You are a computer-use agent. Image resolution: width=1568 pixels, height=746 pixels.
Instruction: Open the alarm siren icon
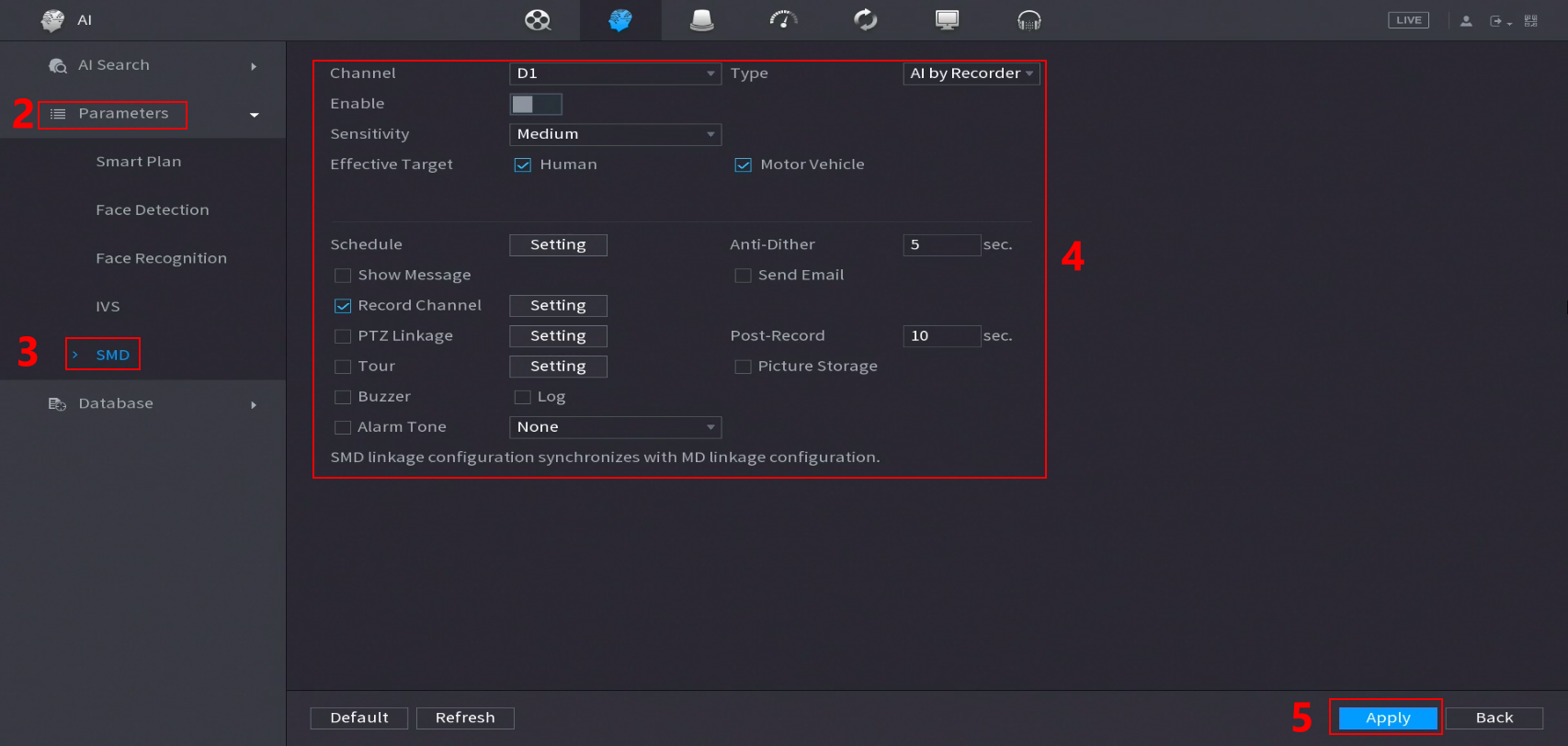coord(701,20)
